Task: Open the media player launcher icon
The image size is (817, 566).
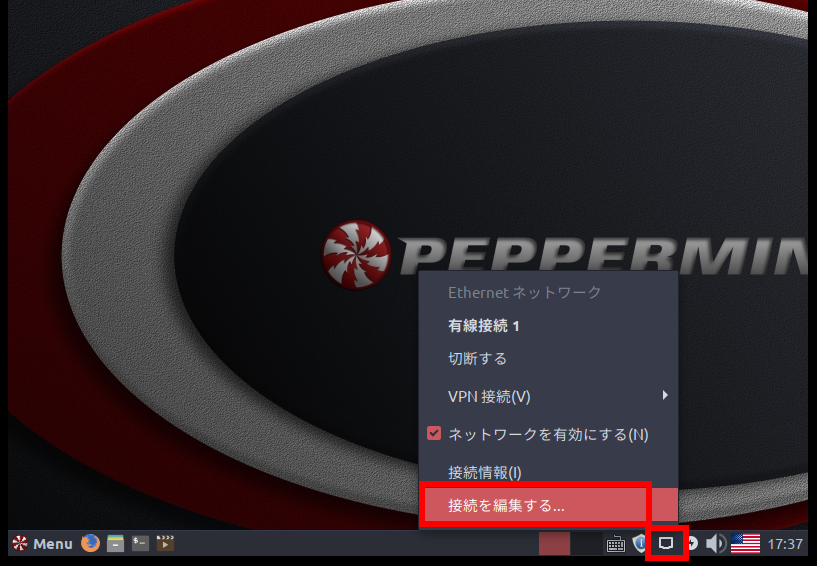Action: pos(165,543)
